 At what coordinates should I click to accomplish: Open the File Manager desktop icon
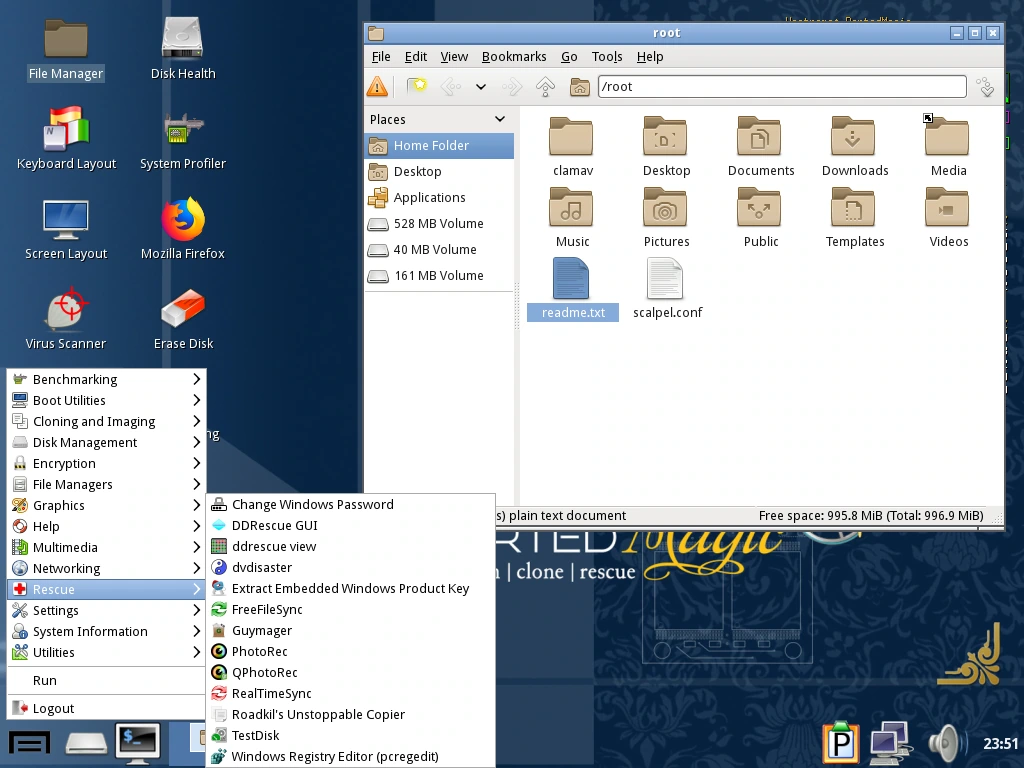(x=65, y=50)
